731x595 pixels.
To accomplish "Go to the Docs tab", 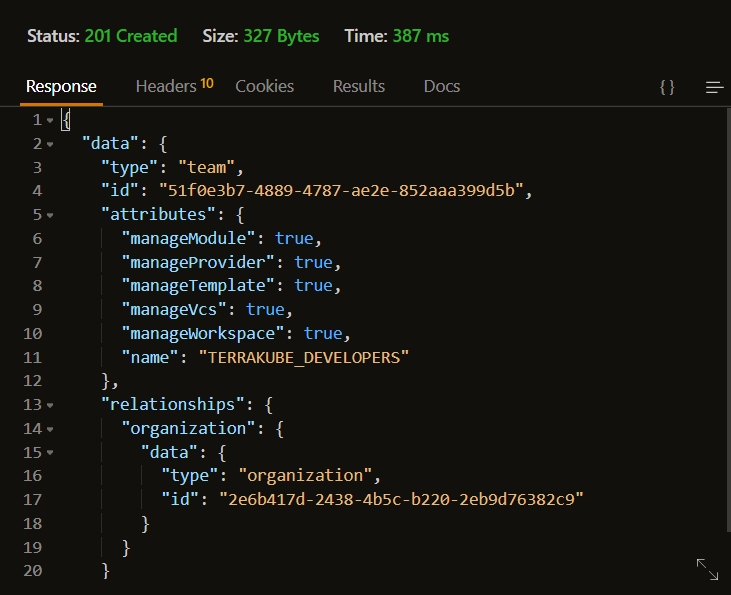I will pos(441,86).
